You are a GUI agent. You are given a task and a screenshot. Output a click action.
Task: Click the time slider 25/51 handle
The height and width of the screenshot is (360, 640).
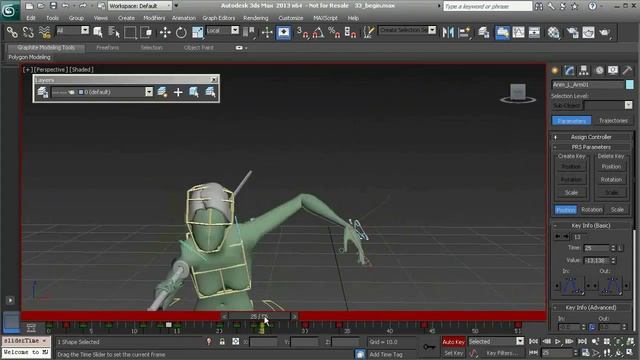[x=259, y=316]
